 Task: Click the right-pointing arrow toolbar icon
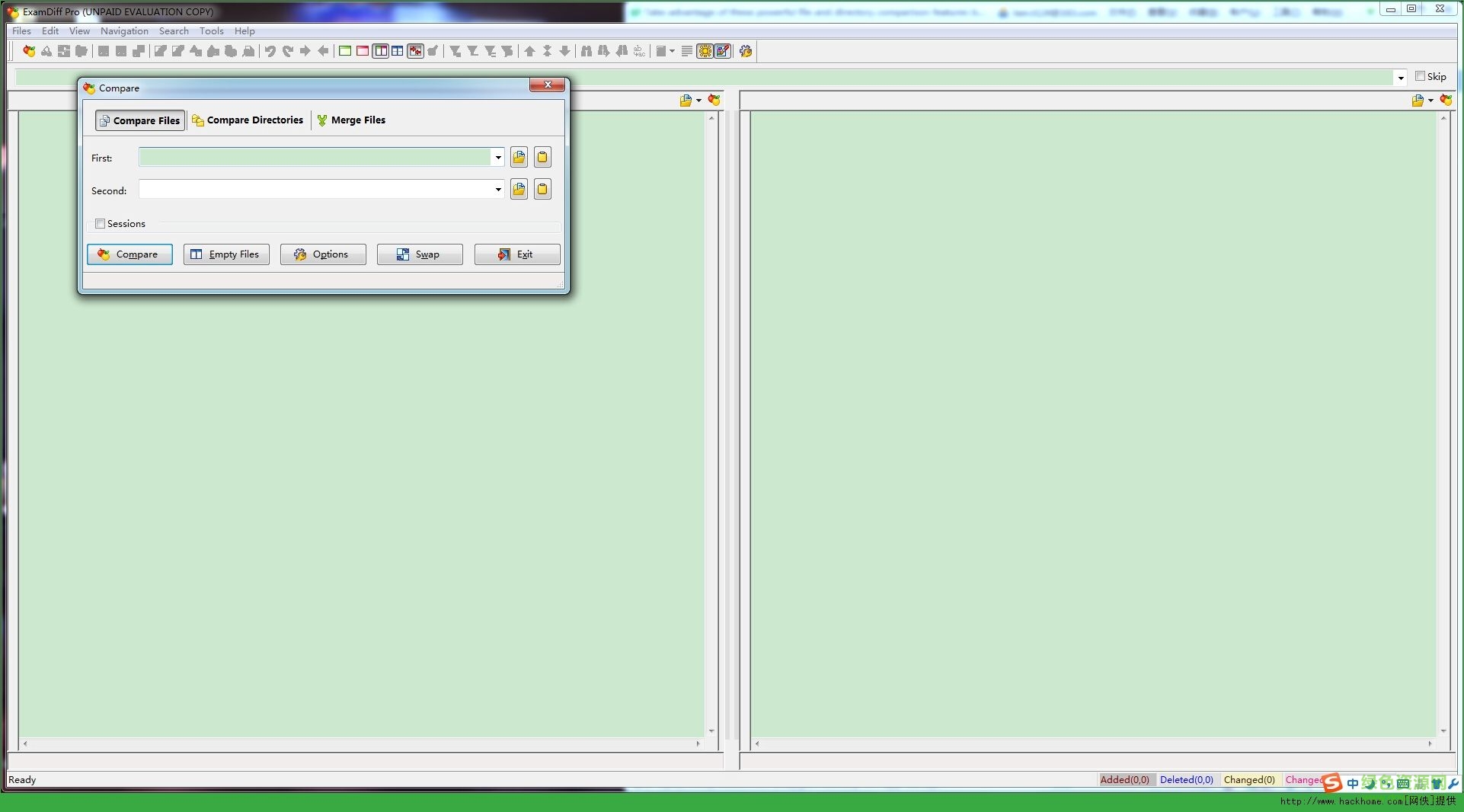coord(305,51)
